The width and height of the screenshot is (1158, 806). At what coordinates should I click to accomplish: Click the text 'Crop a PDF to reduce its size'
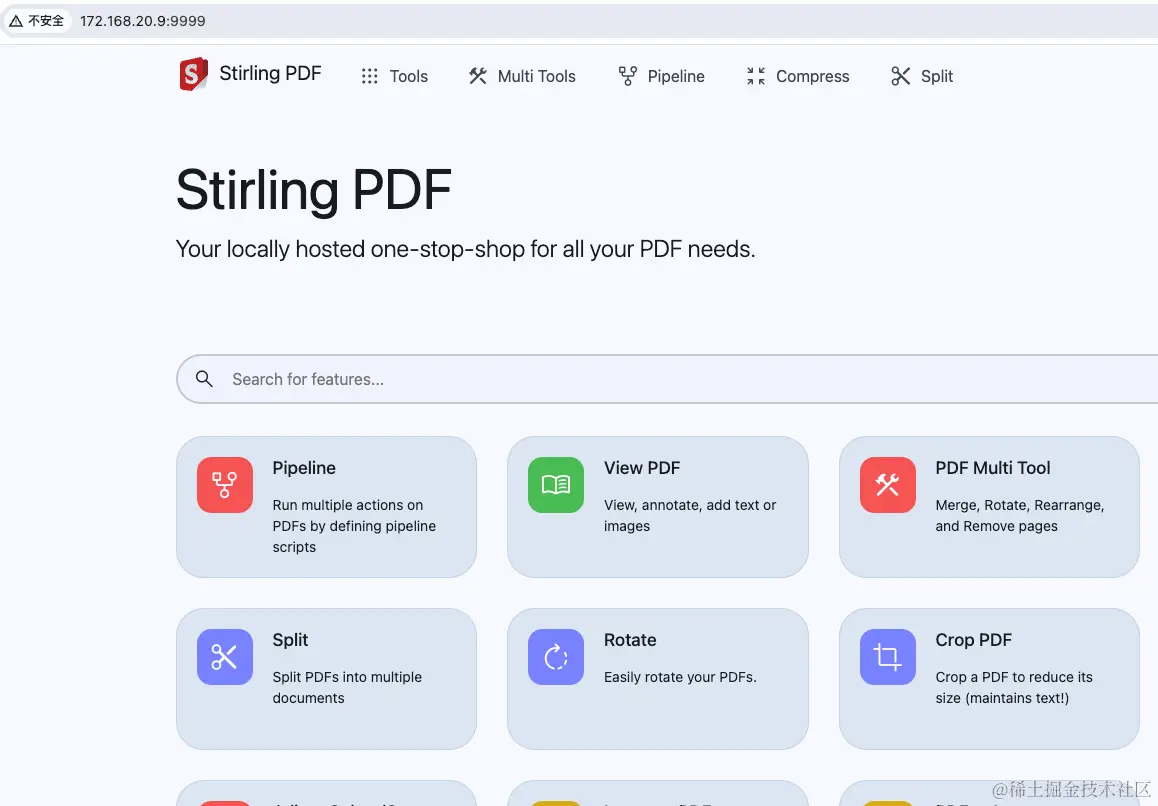tap(1014, 687)
